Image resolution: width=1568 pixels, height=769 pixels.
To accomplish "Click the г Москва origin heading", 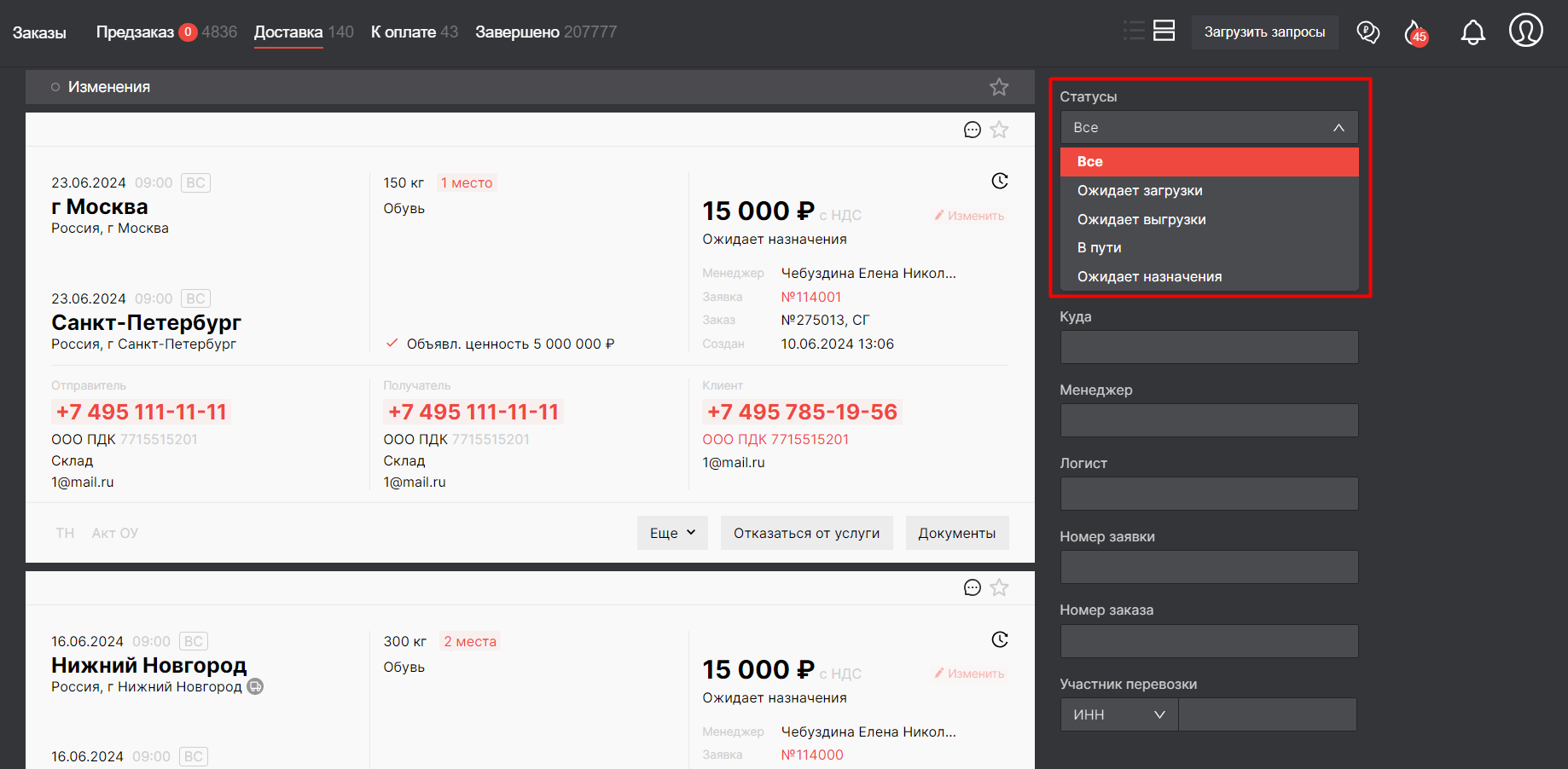I will tap(100, 206).
